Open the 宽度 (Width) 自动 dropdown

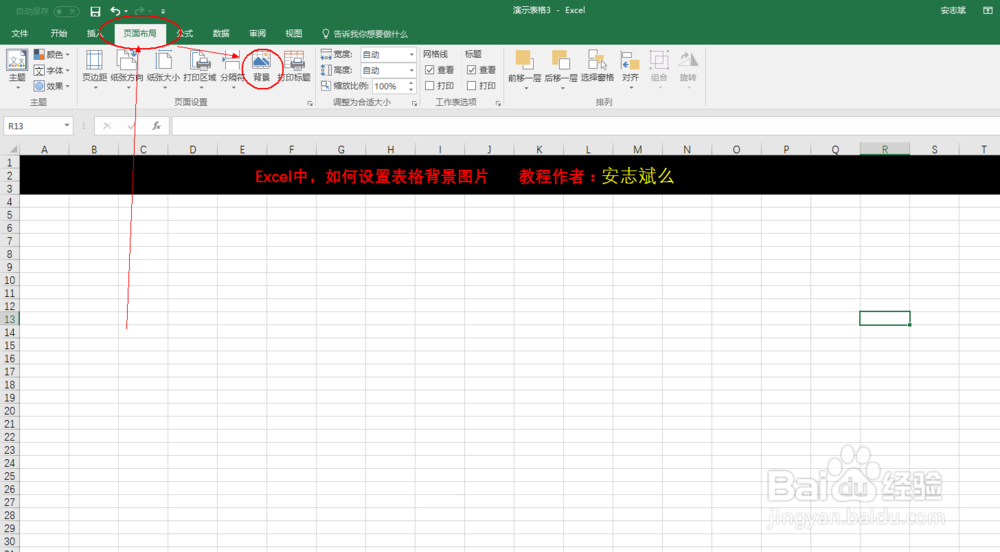411,55
